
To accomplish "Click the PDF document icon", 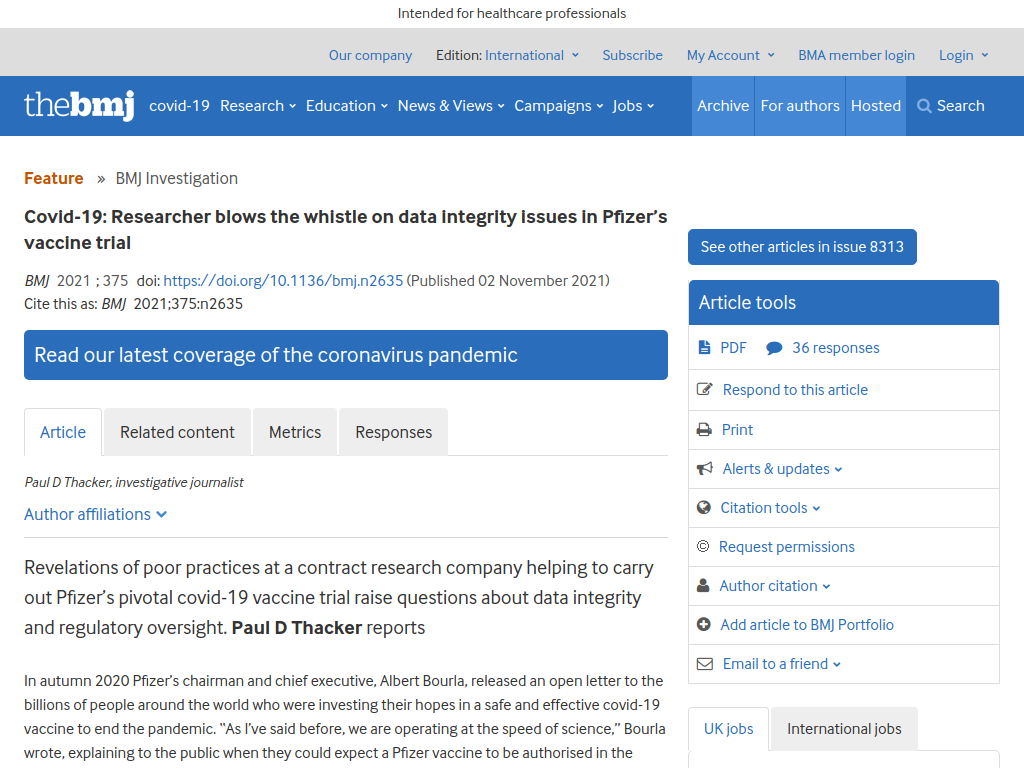I will 704,347.
